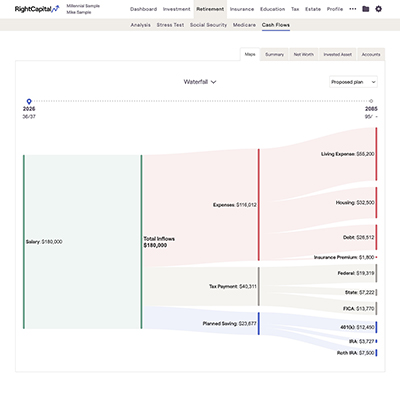Open the settings gear icon
This screenshot has width=400, height=400.
point(378,9)
